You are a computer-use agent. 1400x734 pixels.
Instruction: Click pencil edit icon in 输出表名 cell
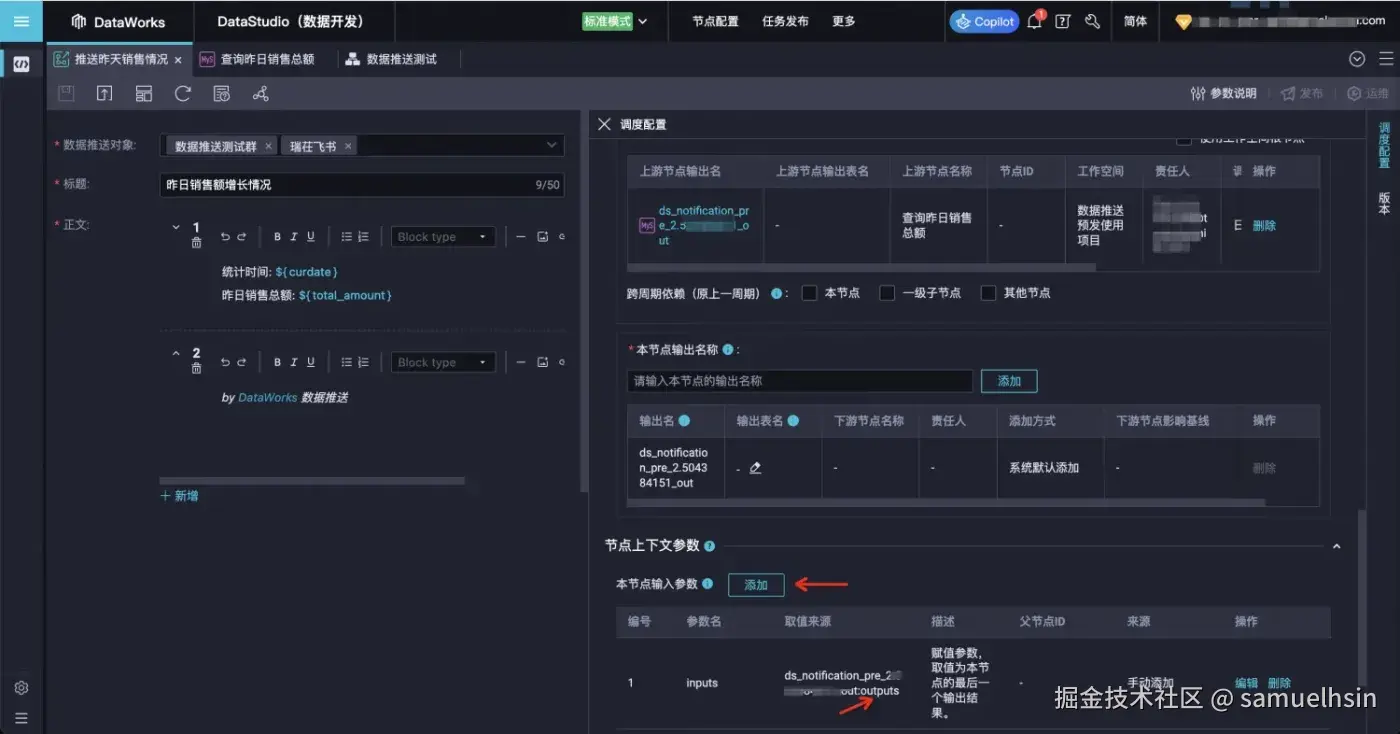tap(755, 468)
